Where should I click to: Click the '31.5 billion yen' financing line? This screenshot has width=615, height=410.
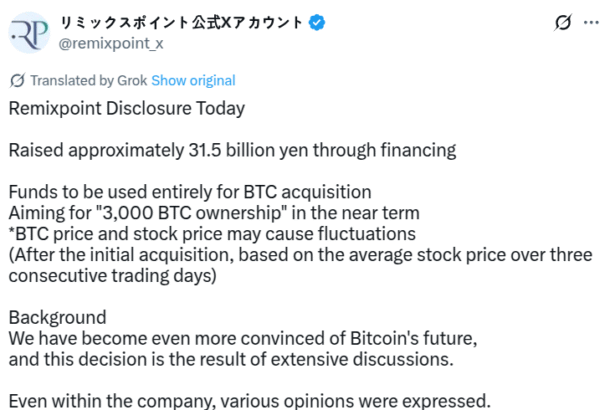(x=232, y=150)
